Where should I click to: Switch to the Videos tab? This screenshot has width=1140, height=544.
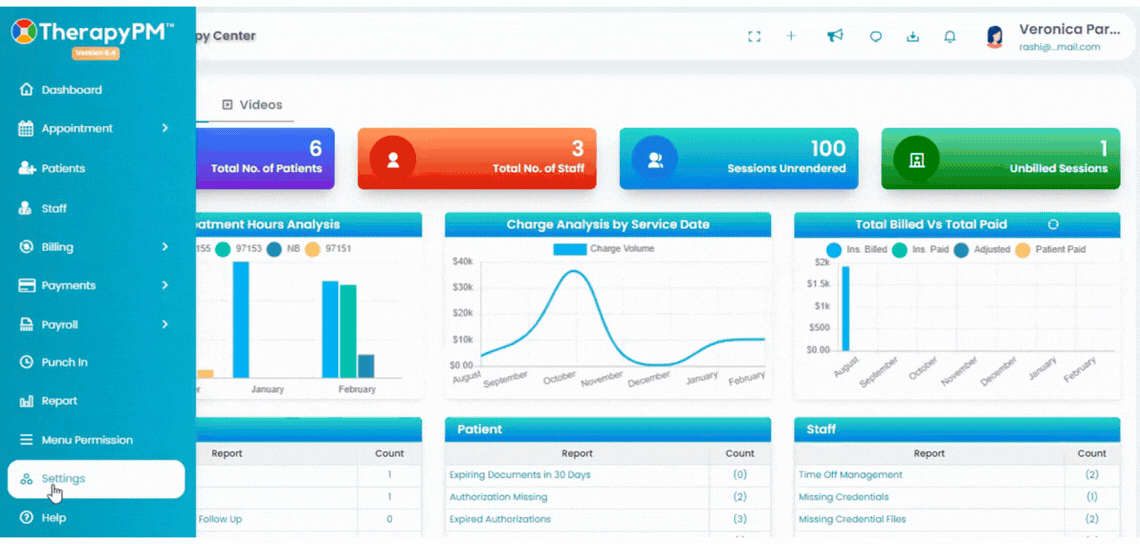252,105
